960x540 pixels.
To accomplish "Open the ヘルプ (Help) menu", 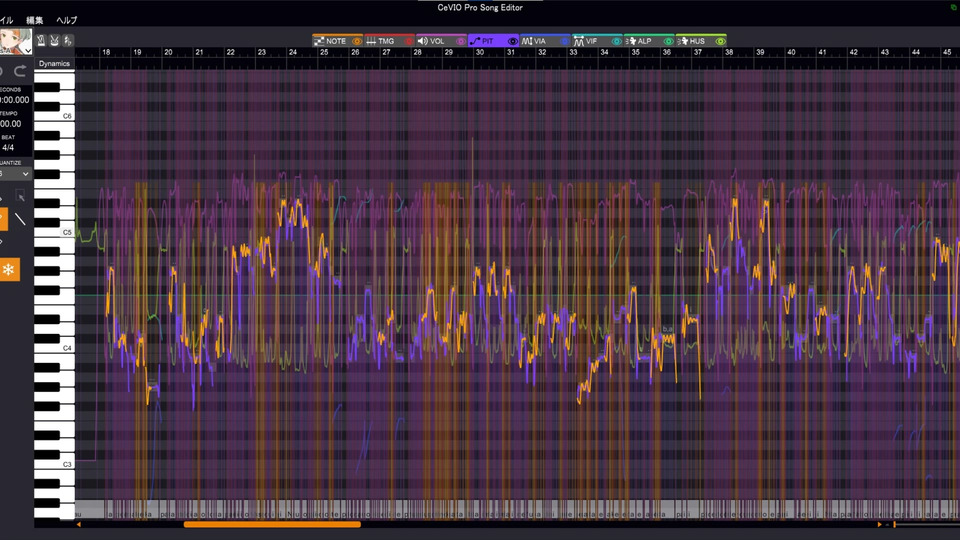I will pos(66,20).
